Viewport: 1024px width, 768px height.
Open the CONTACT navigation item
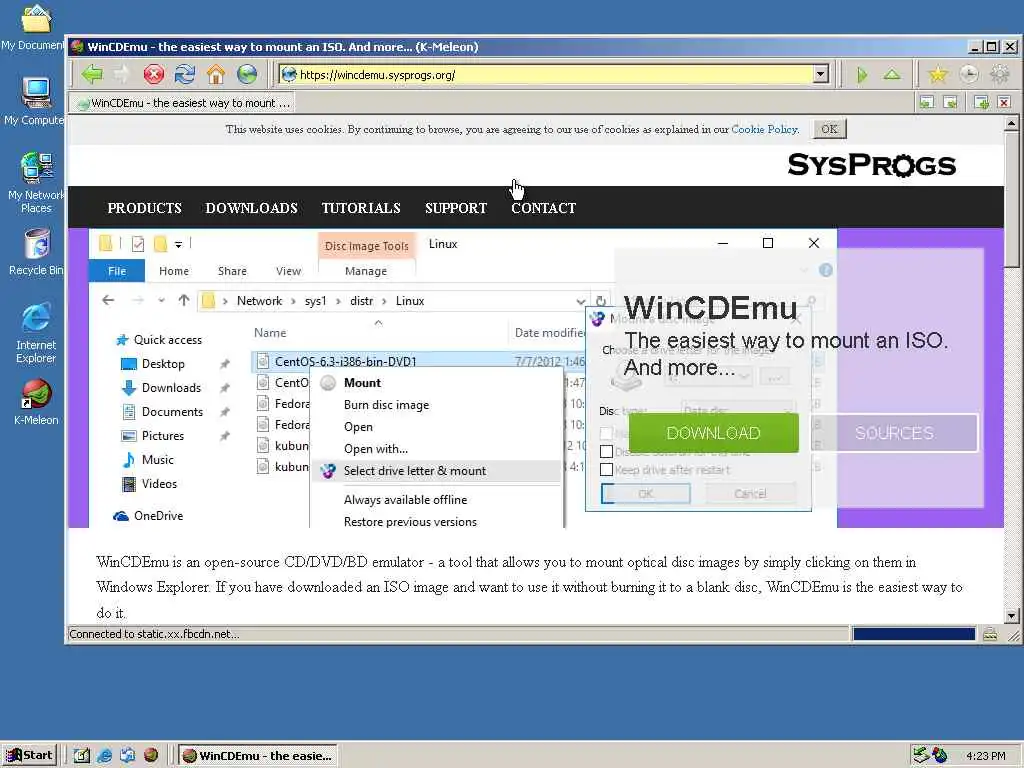[x=543, y=208]
